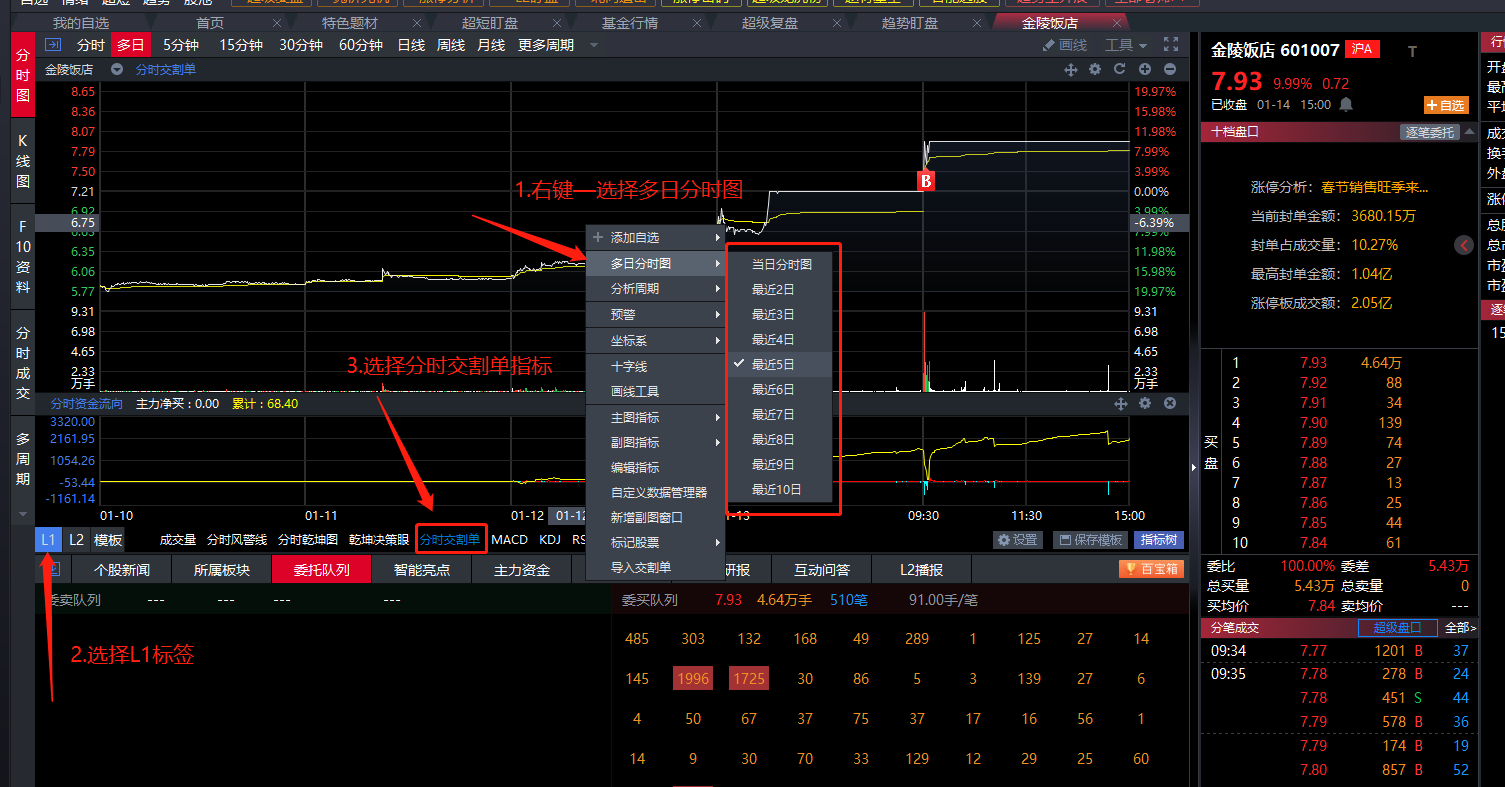
Task: Click the move icon in the 分时资金流向 sub-chart header
Action: 1121,403
